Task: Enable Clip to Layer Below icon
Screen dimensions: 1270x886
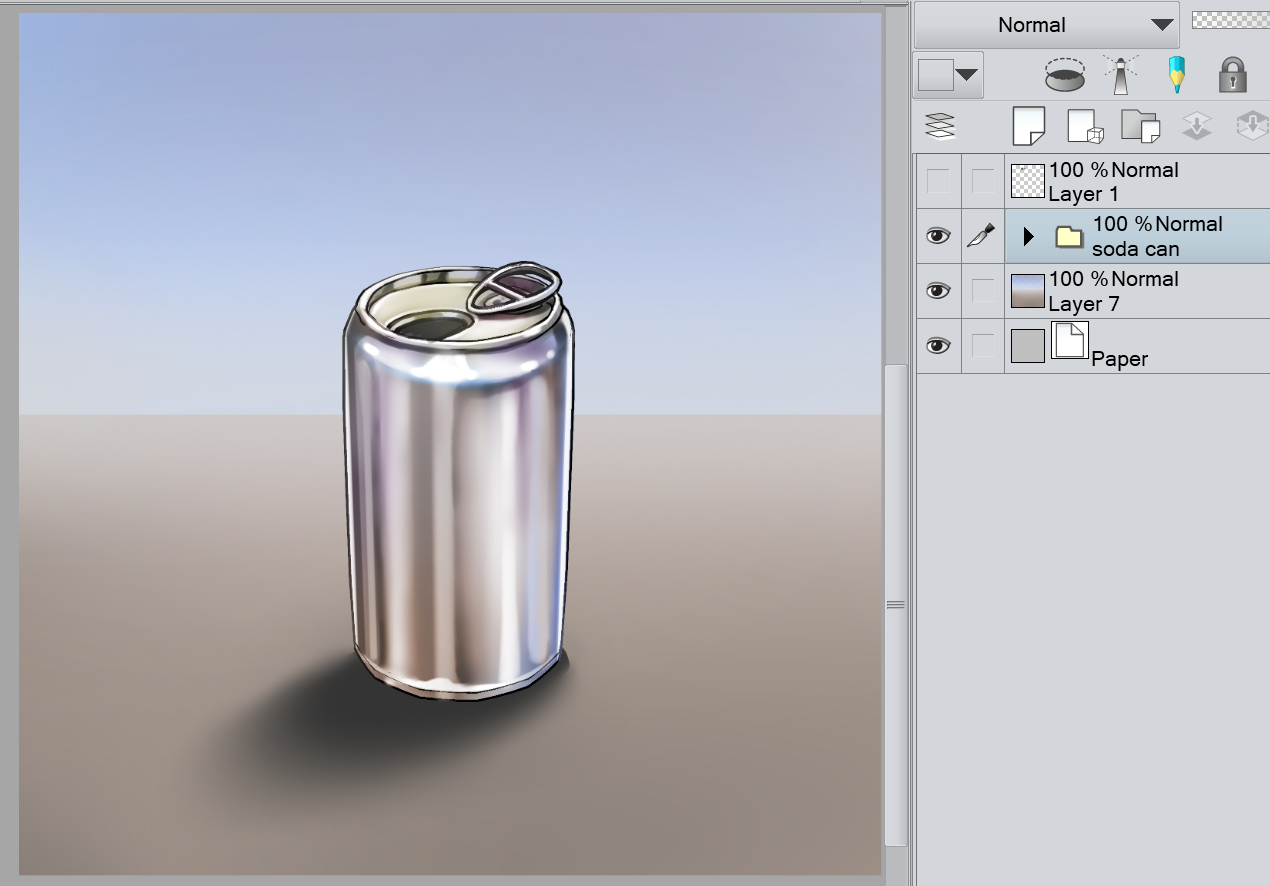Action: tap(1064, 75)
